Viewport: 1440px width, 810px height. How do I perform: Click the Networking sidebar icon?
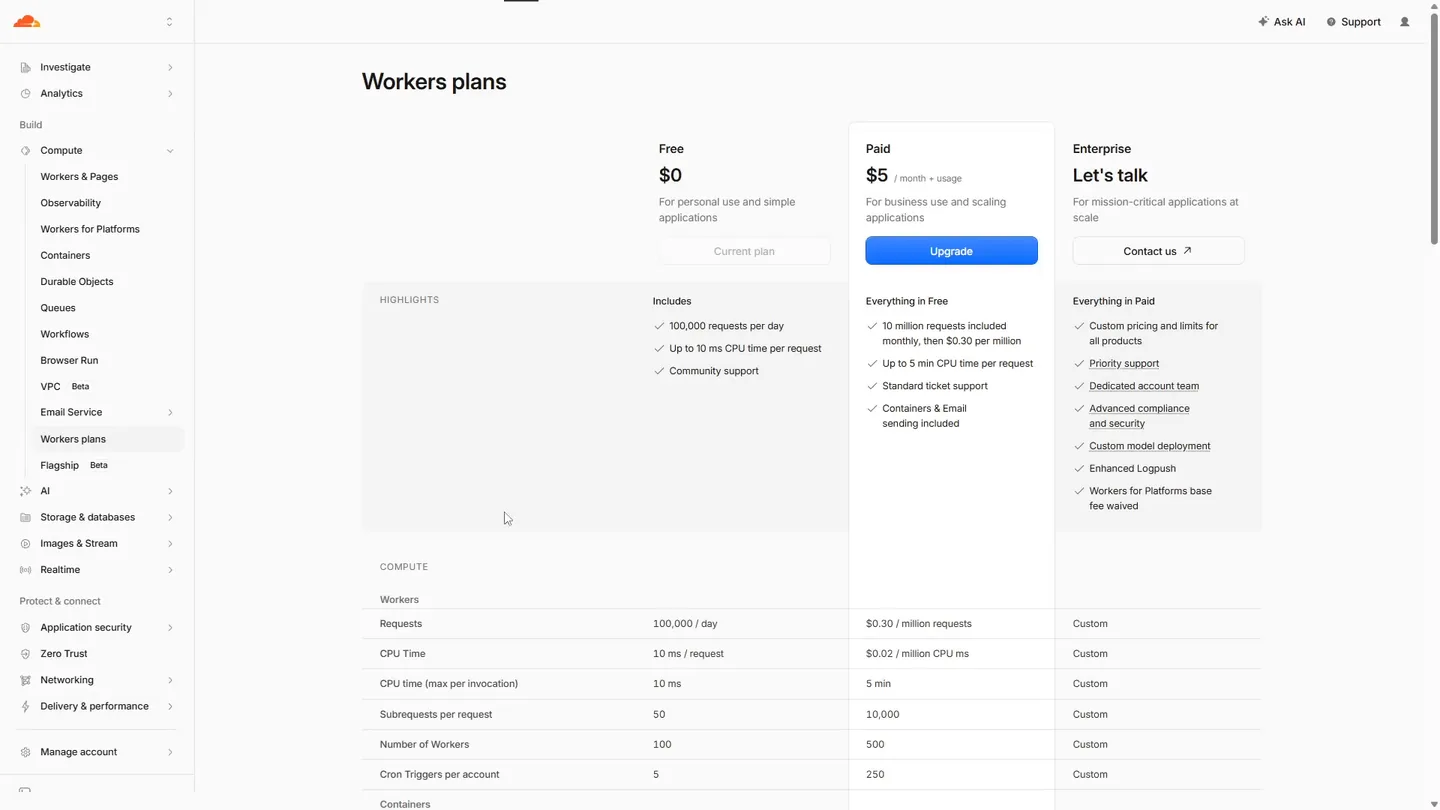coord(25,680)
